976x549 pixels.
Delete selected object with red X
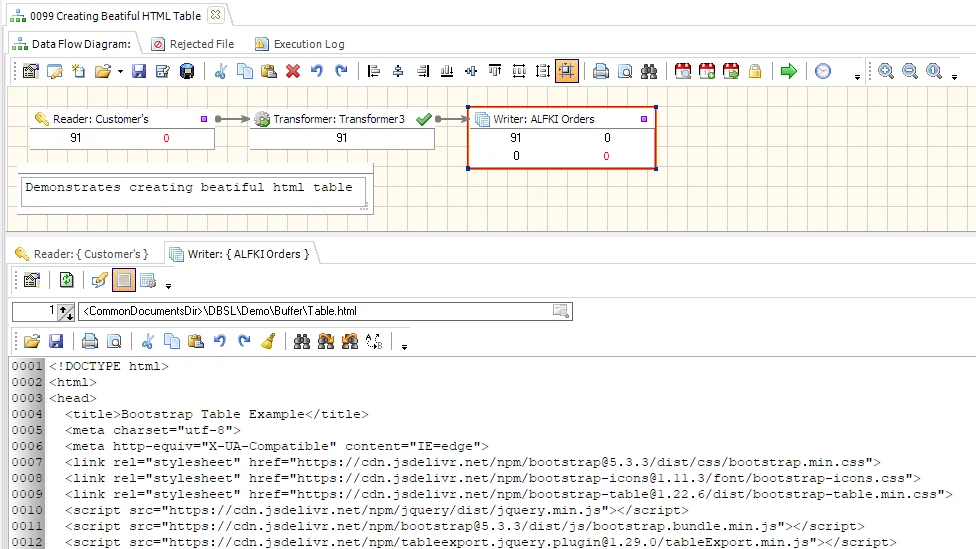(x=293, y=71)
